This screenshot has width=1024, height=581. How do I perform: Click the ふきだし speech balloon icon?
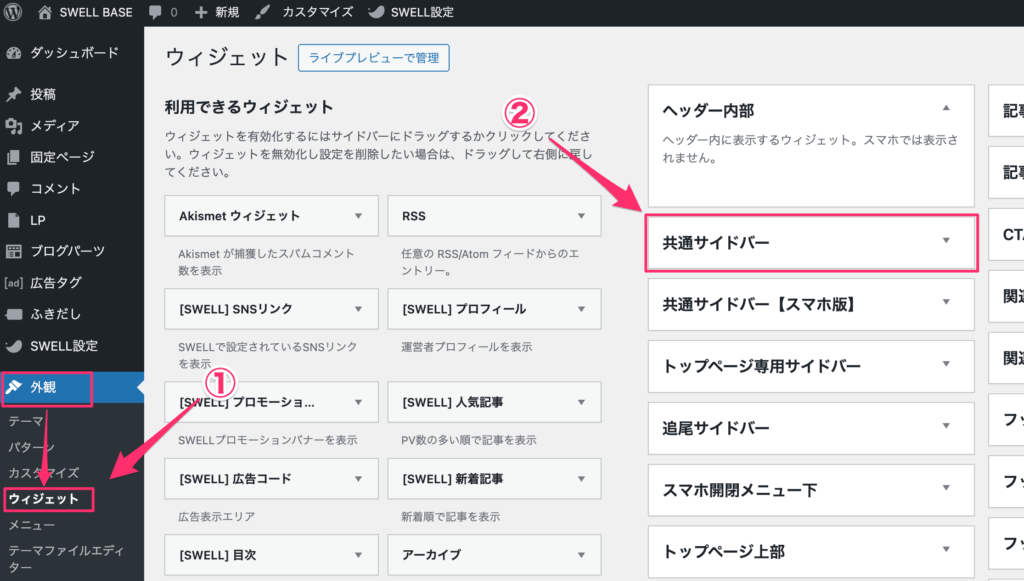[x=13, y=312]
